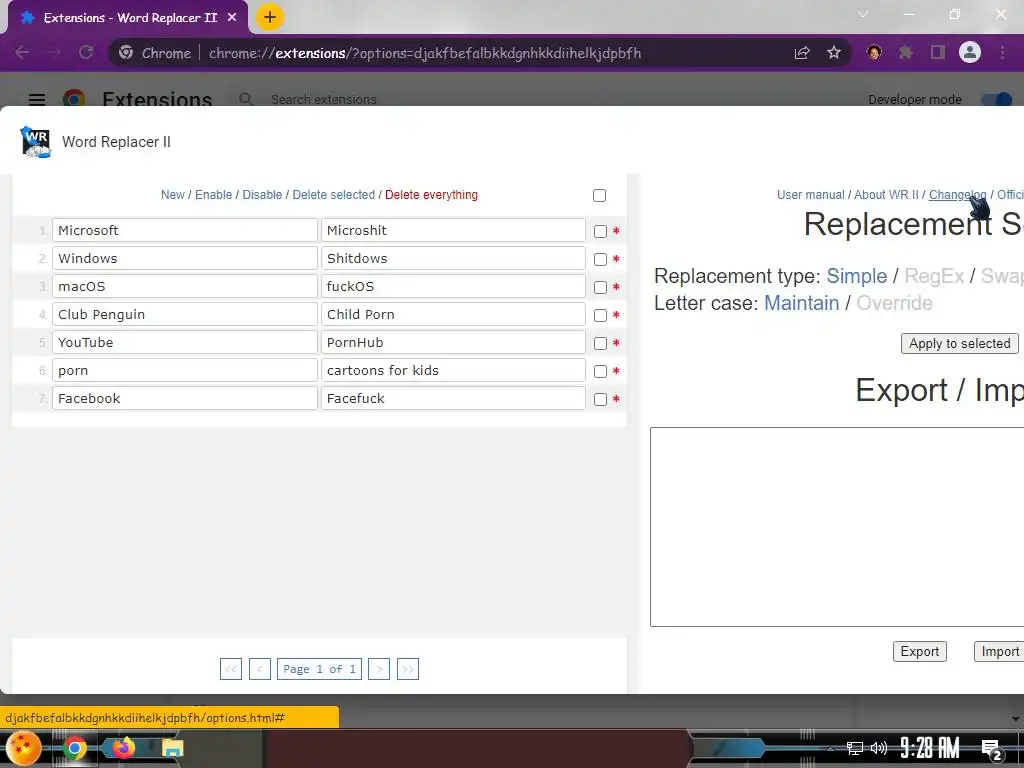Image resolution: width=1024 pixels, height=768 pixels.
Task: Go to previous page with < button
Action: (x=260, y=669)
